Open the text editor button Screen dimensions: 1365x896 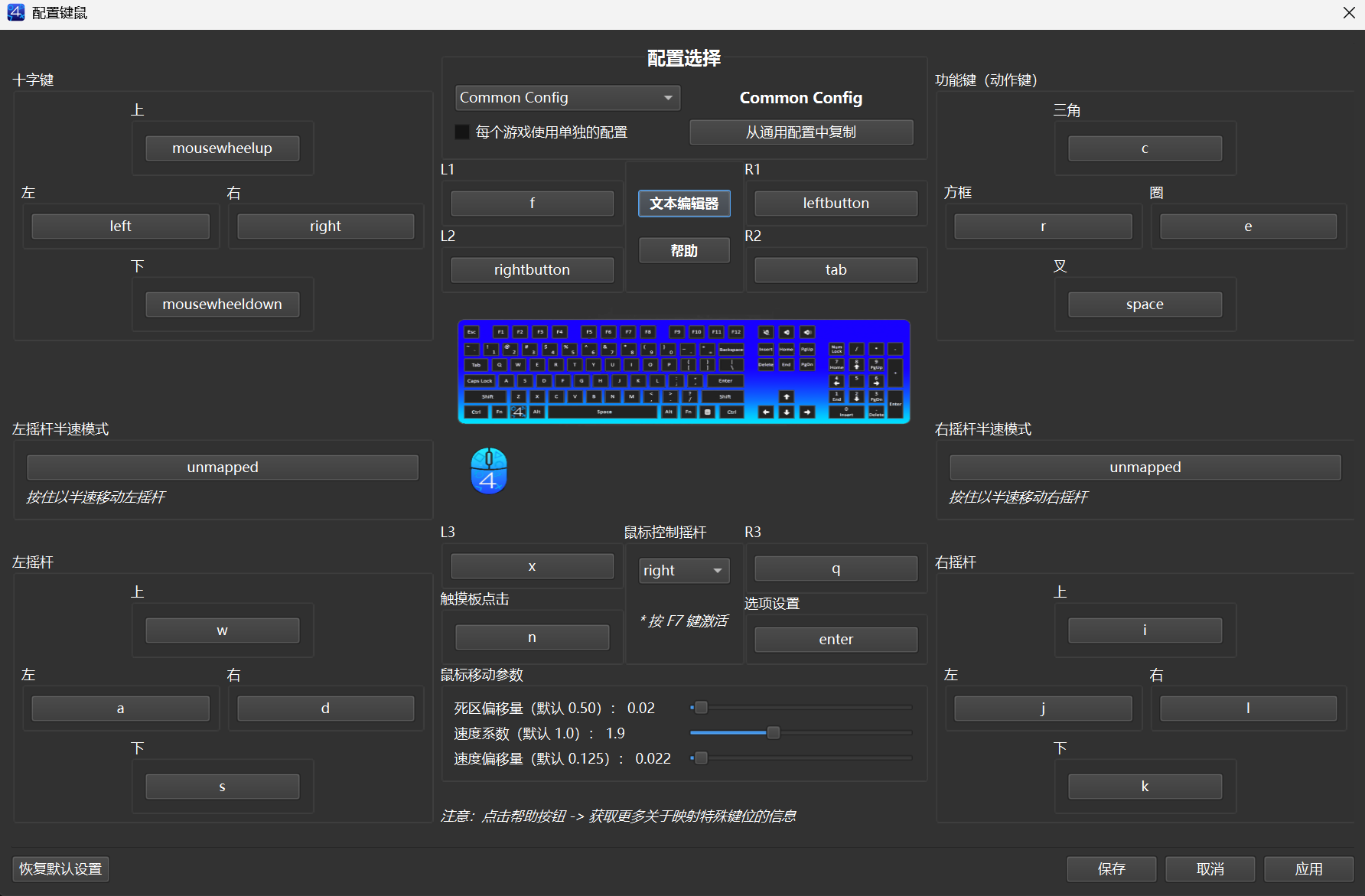click(684, 204)
